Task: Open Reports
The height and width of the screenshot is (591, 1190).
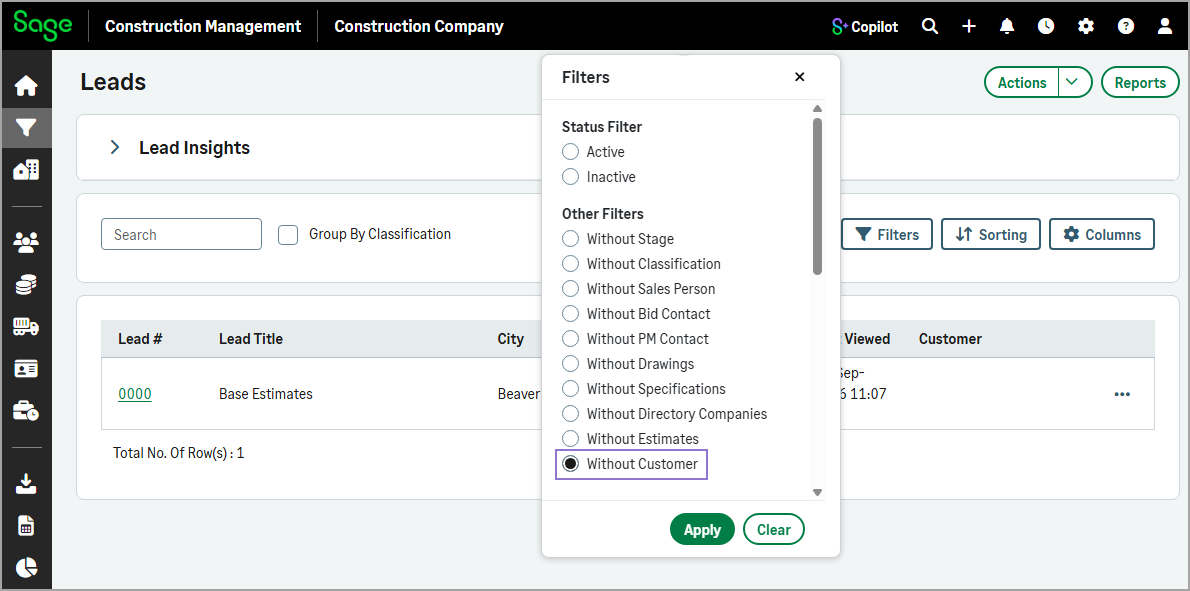Action: pyautogui.click(x=1141, y=83)
